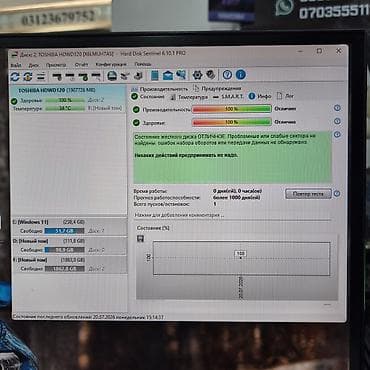
Task: Click the 'Отлично' text beside Производительность
Action: [285, 109]
